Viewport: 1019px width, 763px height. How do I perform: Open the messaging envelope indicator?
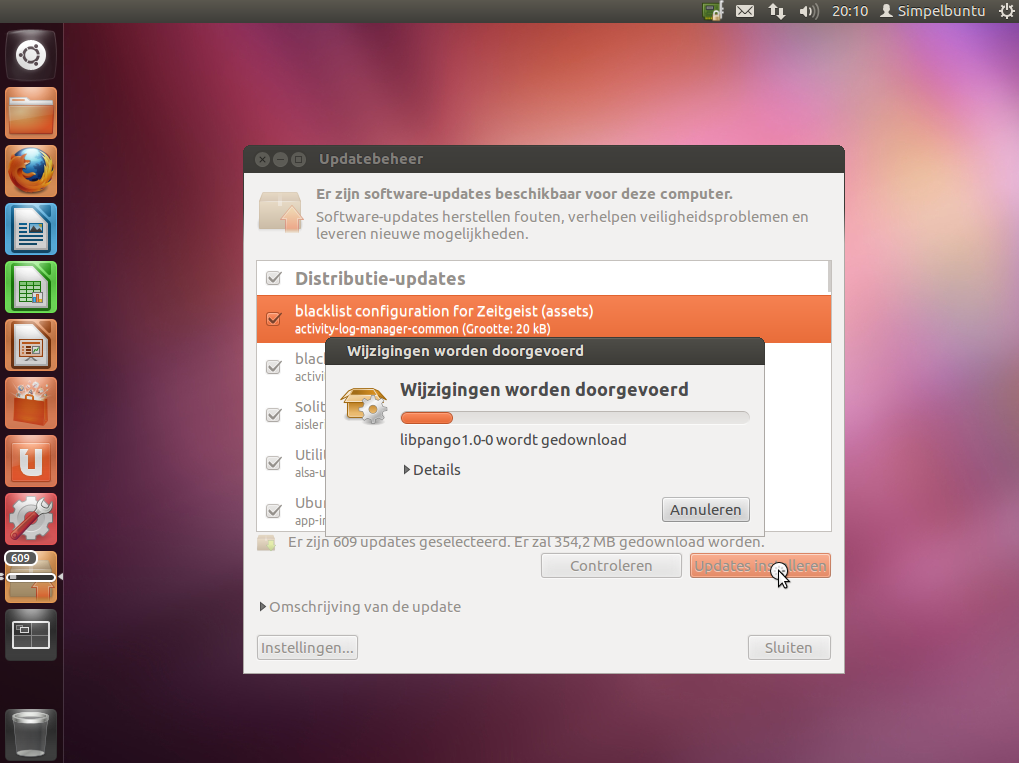pyautogui.click(x=744, y=11)
